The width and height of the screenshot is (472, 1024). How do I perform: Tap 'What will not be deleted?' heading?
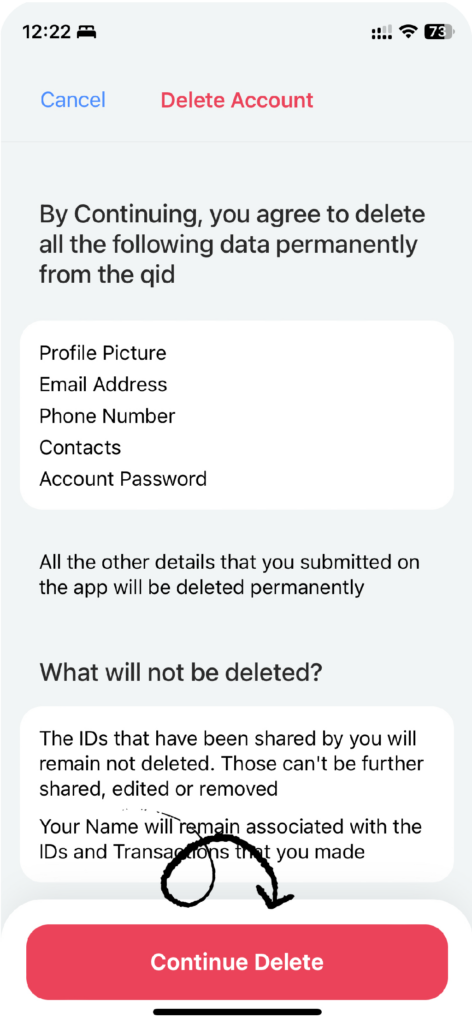[x=181, y=671]
